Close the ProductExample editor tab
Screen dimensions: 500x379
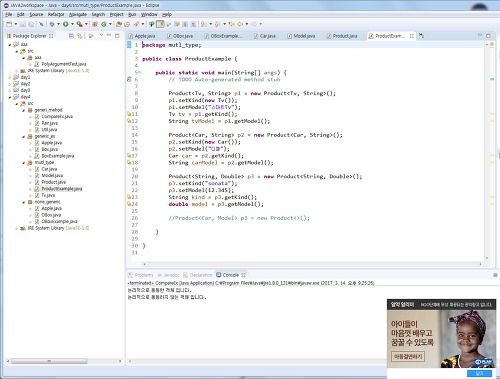(412, 36)
